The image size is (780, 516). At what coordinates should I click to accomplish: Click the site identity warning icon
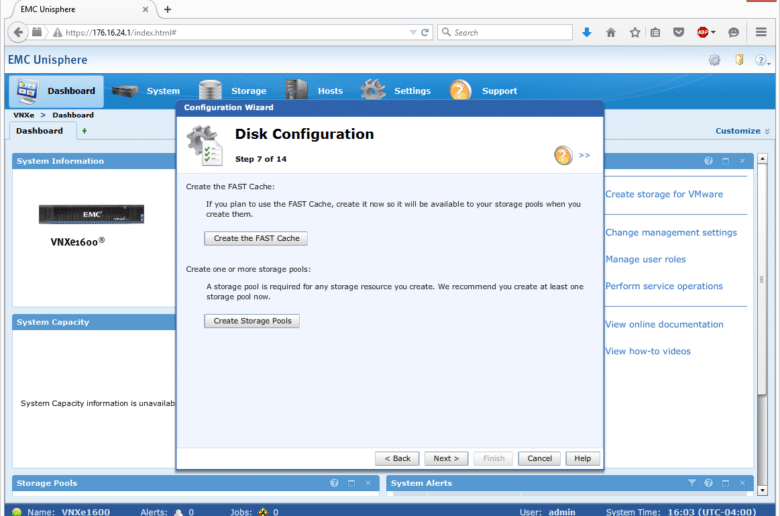click(x=58, y=32)
